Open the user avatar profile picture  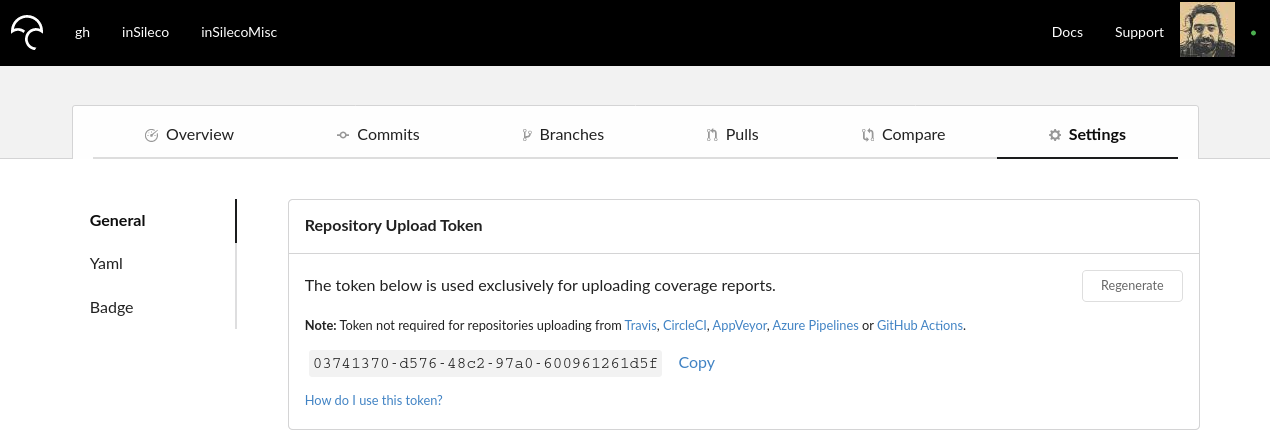tap(1207, 31)
